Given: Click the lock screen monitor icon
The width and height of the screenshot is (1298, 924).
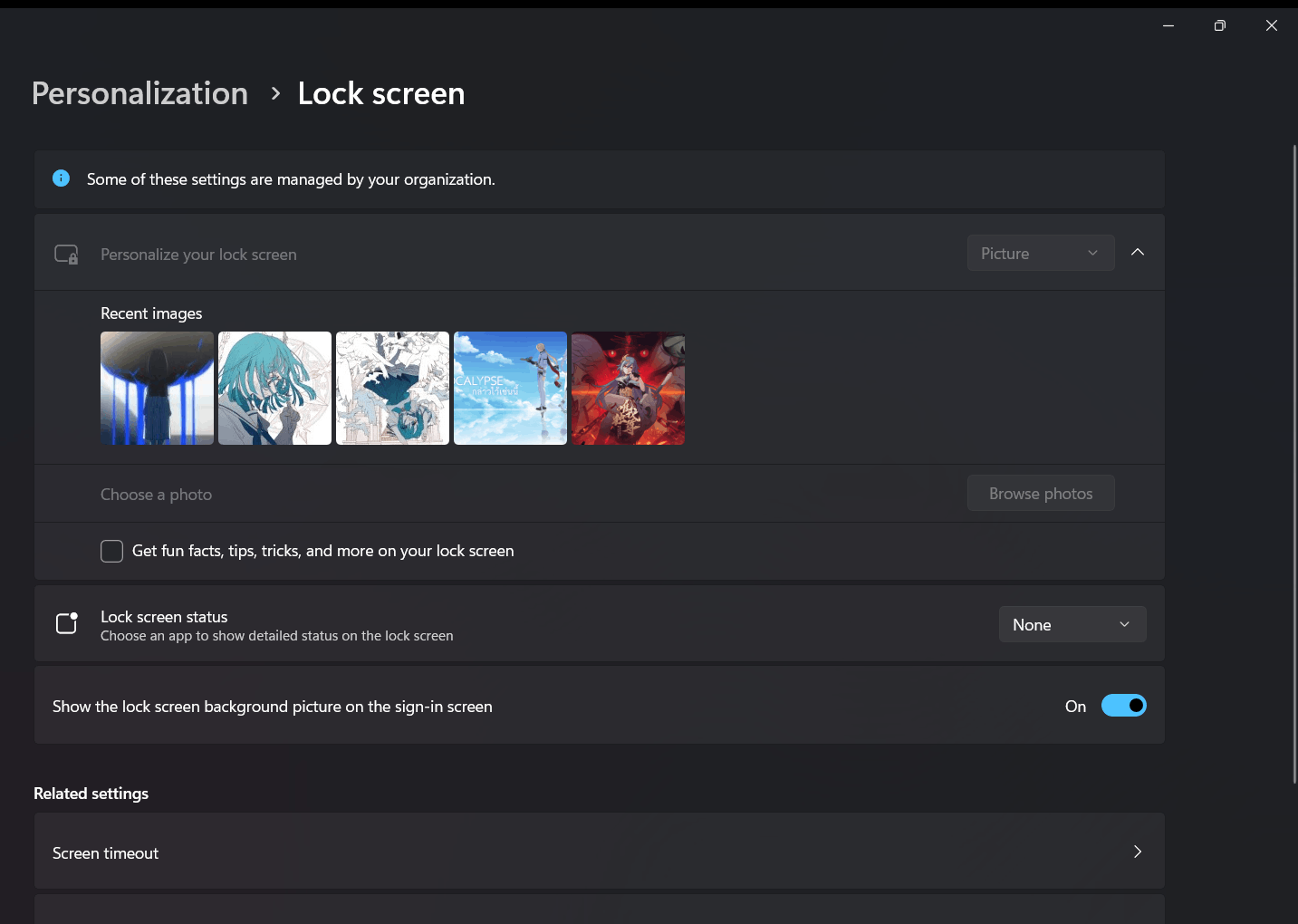Looking at the screenshot, I should [66, 255].
